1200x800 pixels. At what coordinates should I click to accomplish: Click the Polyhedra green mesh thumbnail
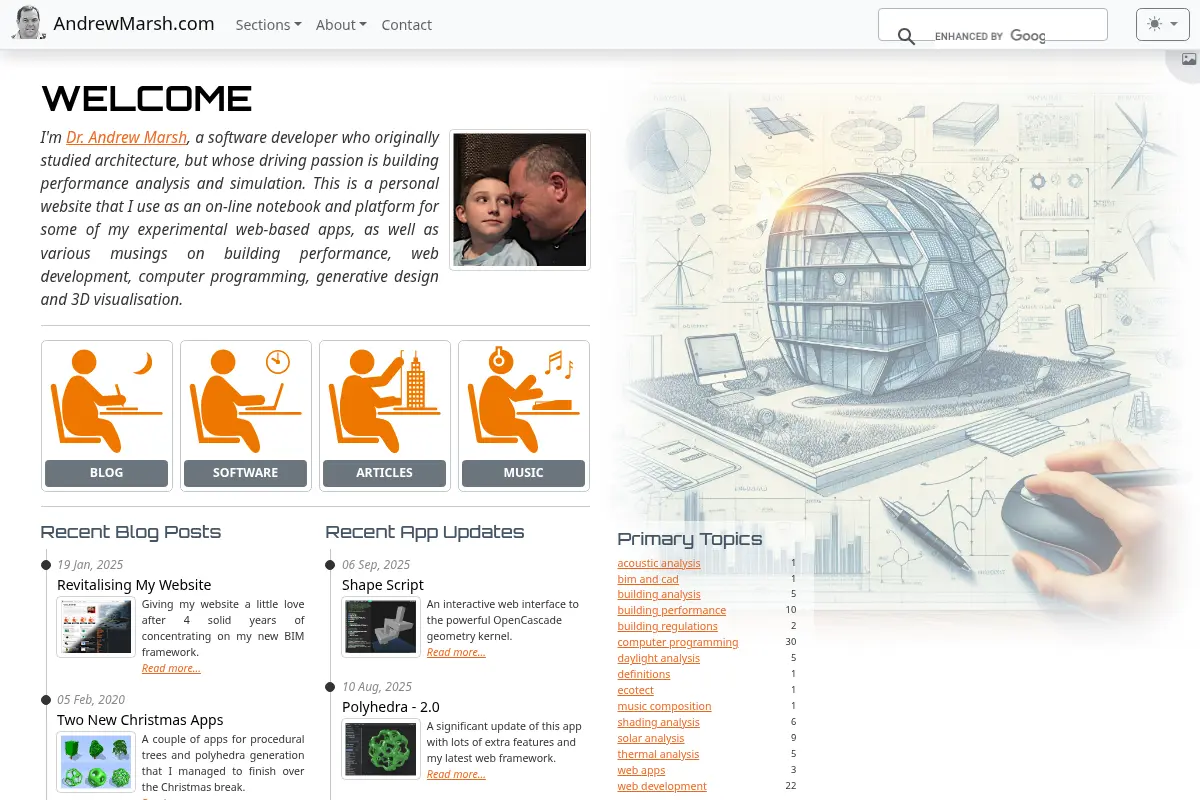381,749
